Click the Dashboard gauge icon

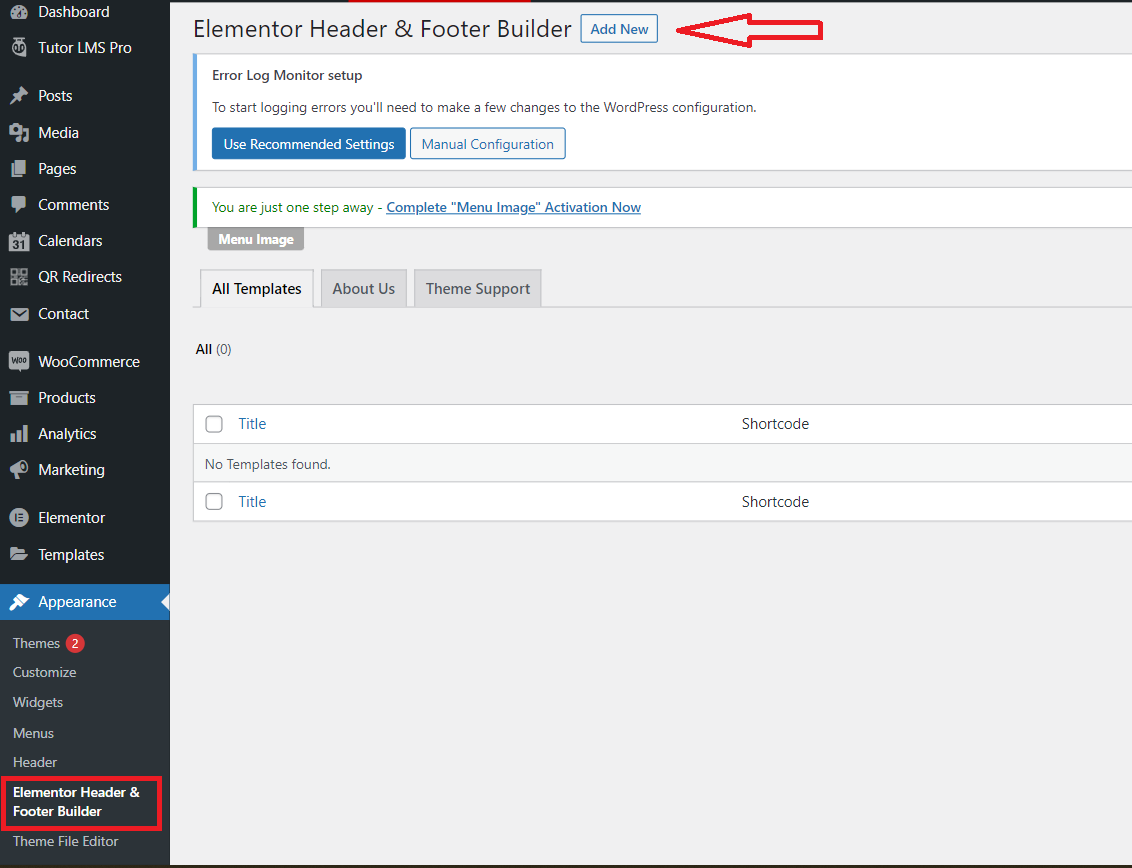coord(19,12)
